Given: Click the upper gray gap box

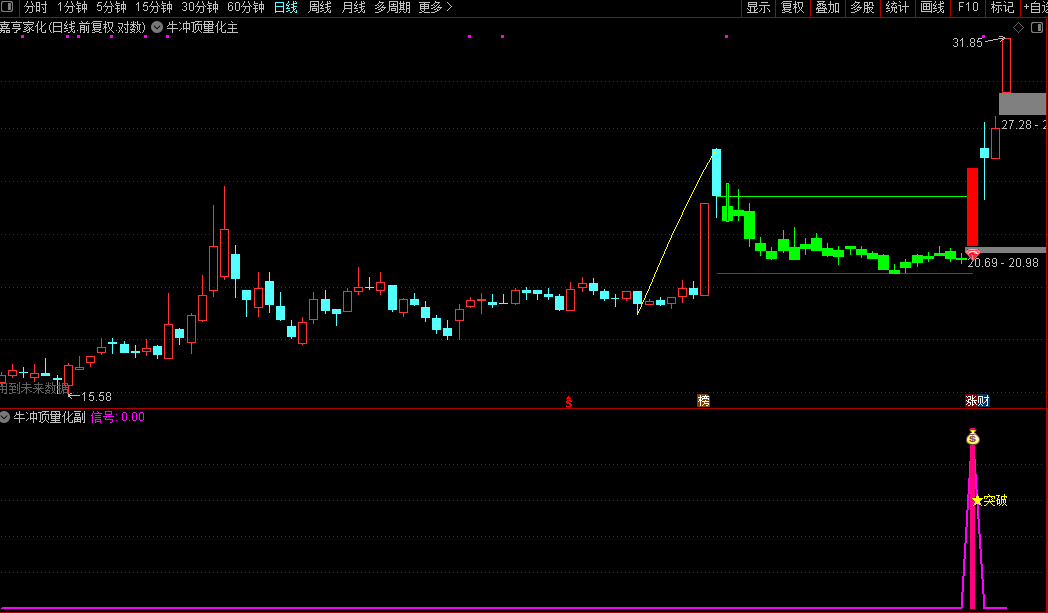Looking at the screenshot, I should (x=1022, y=104).
